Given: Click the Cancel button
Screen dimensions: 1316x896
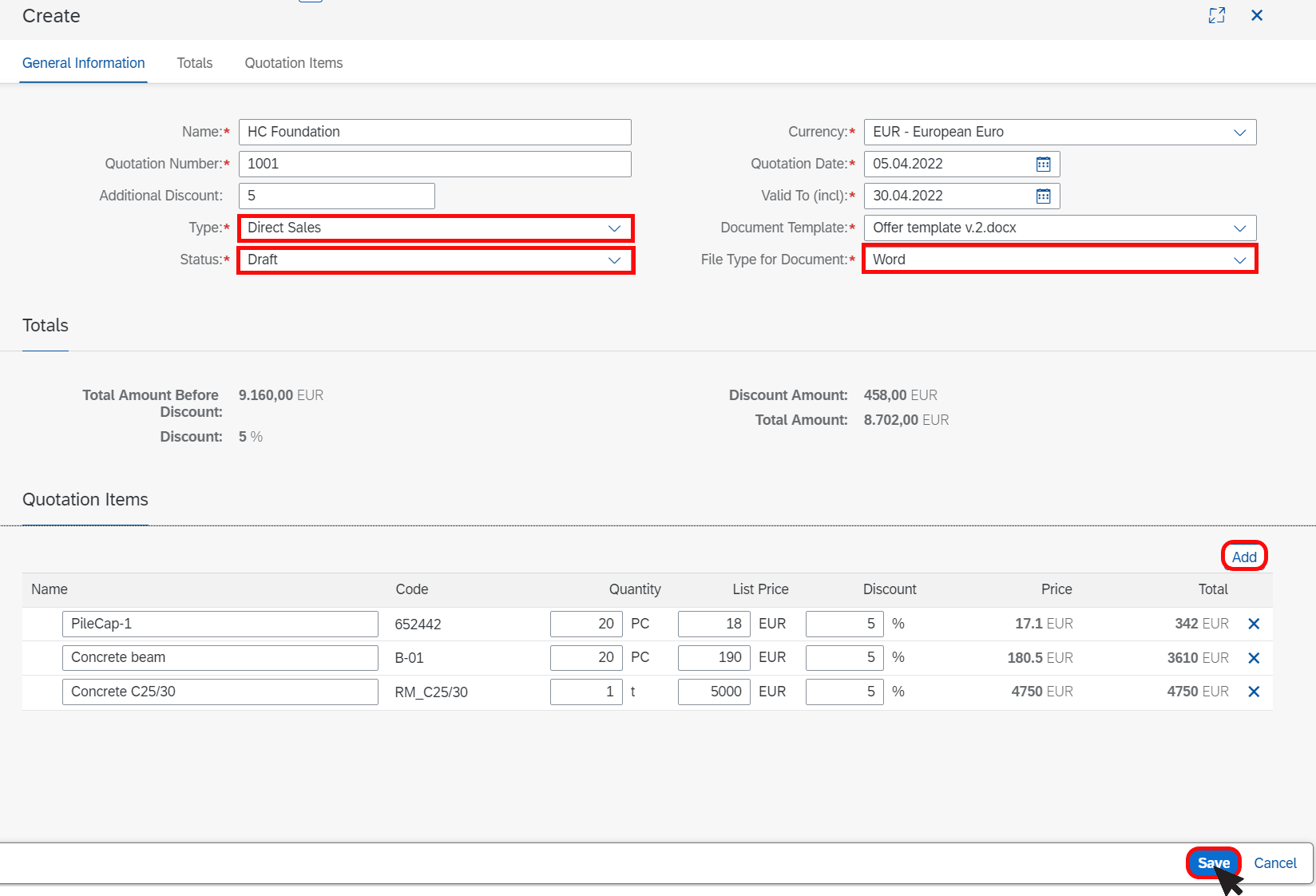Looking at the screenshot, I should click(1275, 863).
